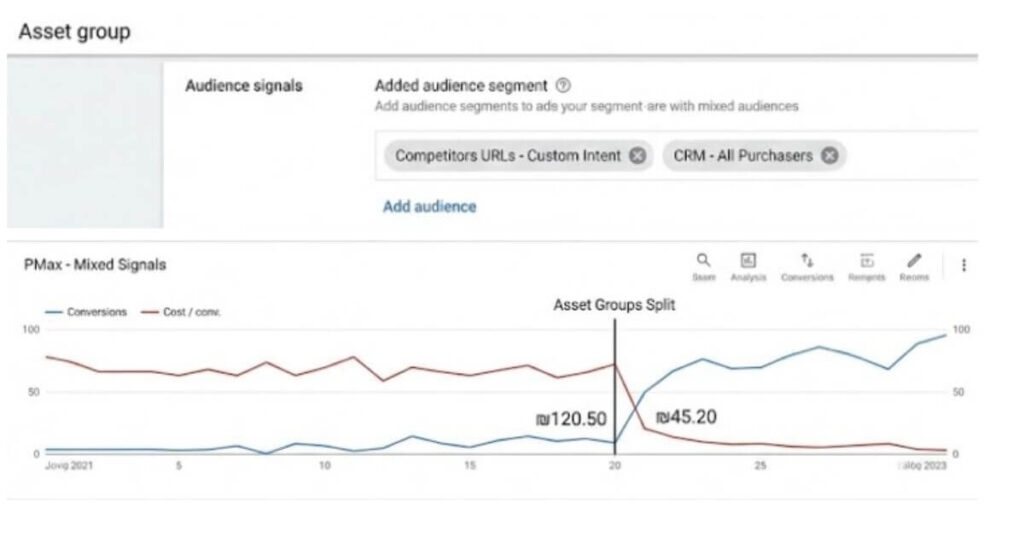Click the Audience signals section label
This screenshot has width=1024, height=536.
tap(243, 86)
